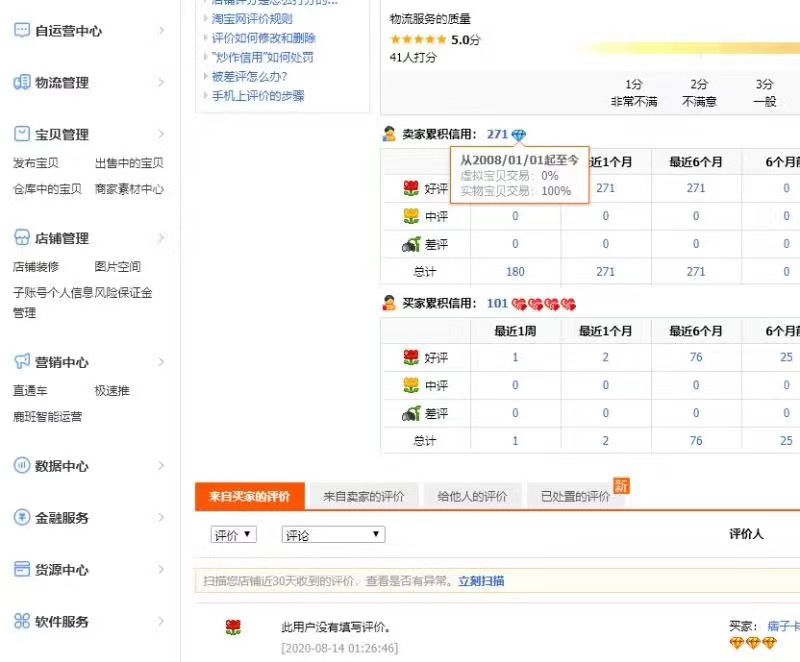Open 店铺装修 in sidebar
This screenshot has height=662, width=800.
pyautogui.click(x=36, y=267)
